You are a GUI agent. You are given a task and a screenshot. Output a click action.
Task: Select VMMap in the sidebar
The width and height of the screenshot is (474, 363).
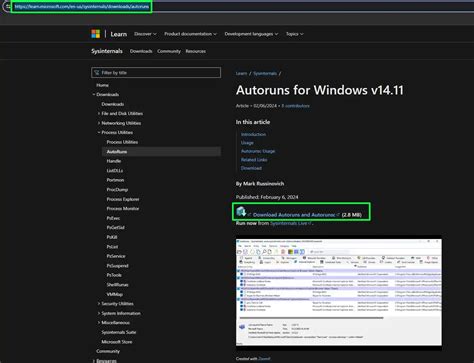pyautogui.click(x=115, y=294)
